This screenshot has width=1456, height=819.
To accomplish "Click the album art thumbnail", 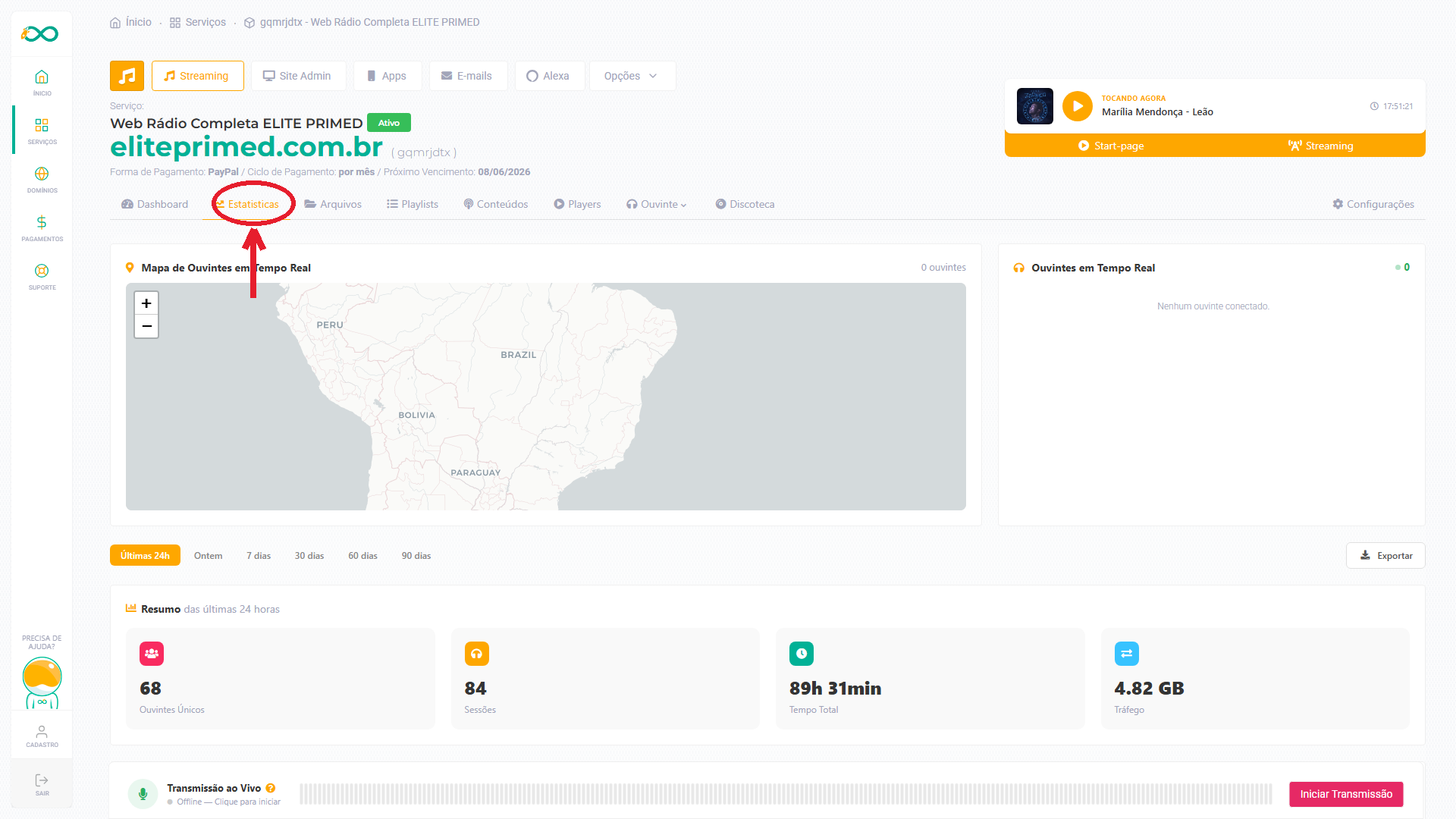I will tap(1034, 106).
